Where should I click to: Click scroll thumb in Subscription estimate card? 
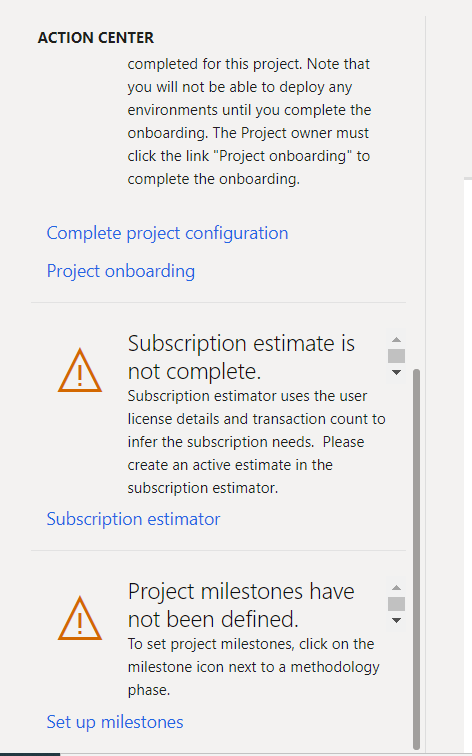396,356
